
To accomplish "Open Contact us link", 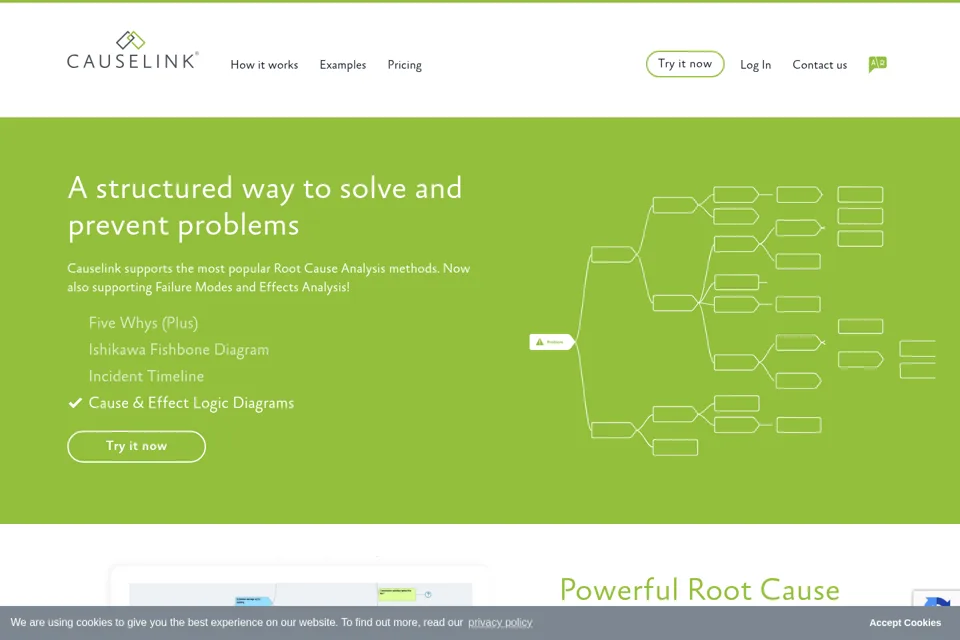I will (x=820, y=65).
